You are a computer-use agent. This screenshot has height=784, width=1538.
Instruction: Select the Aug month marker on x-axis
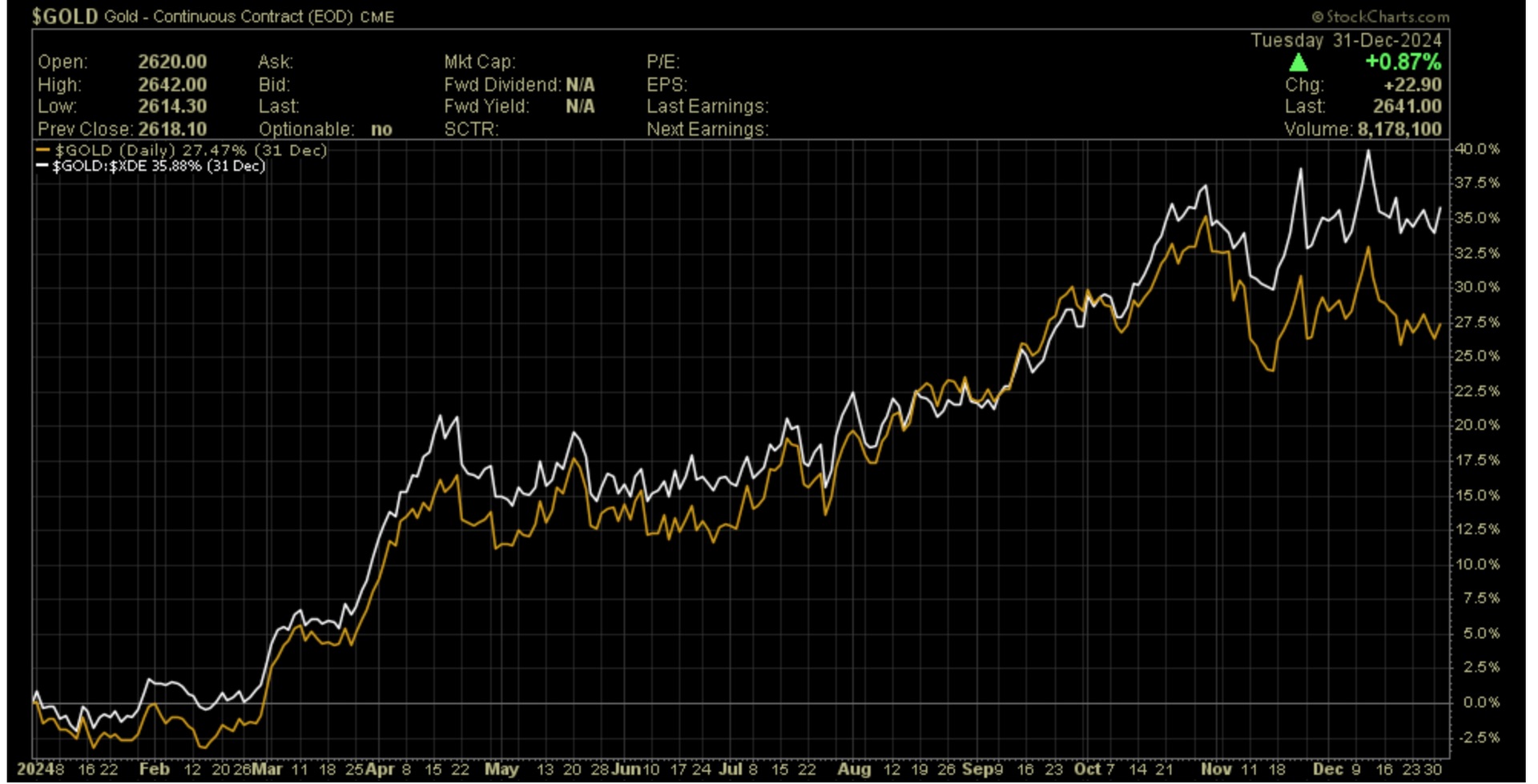tap(854, 770)
